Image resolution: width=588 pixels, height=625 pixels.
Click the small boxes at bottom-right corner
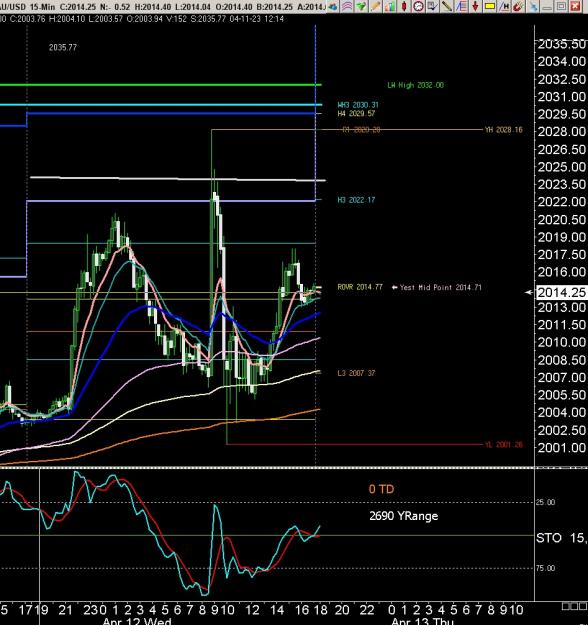[x=574, y=606]
